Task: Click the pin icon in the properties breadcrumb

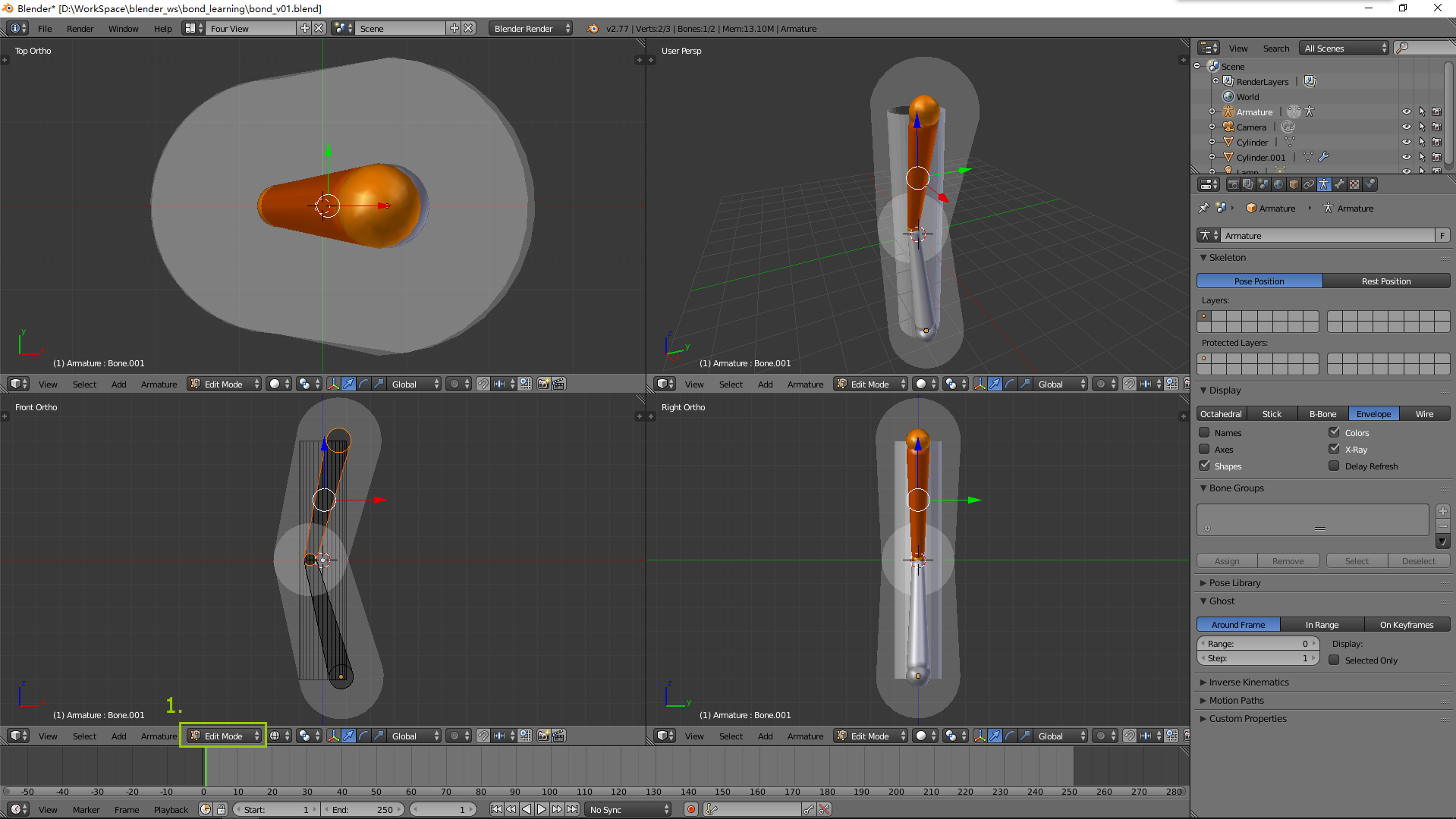Action: point(1203,208)
